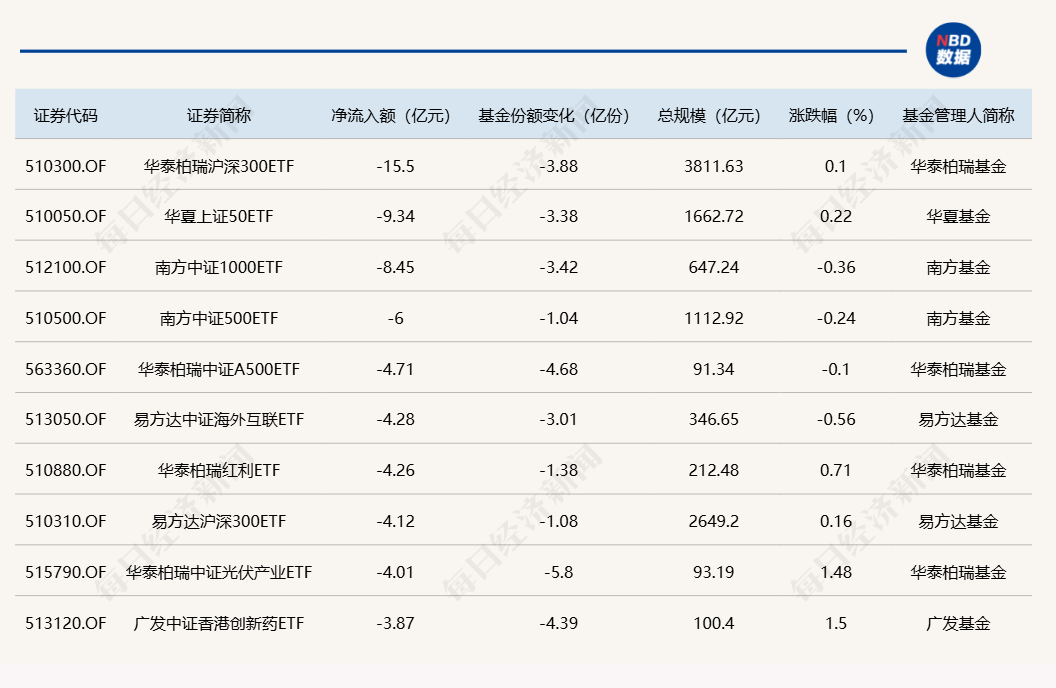Click security code 512100.OF
This screenshot has height=688, width=1056.
coord(66,268)
